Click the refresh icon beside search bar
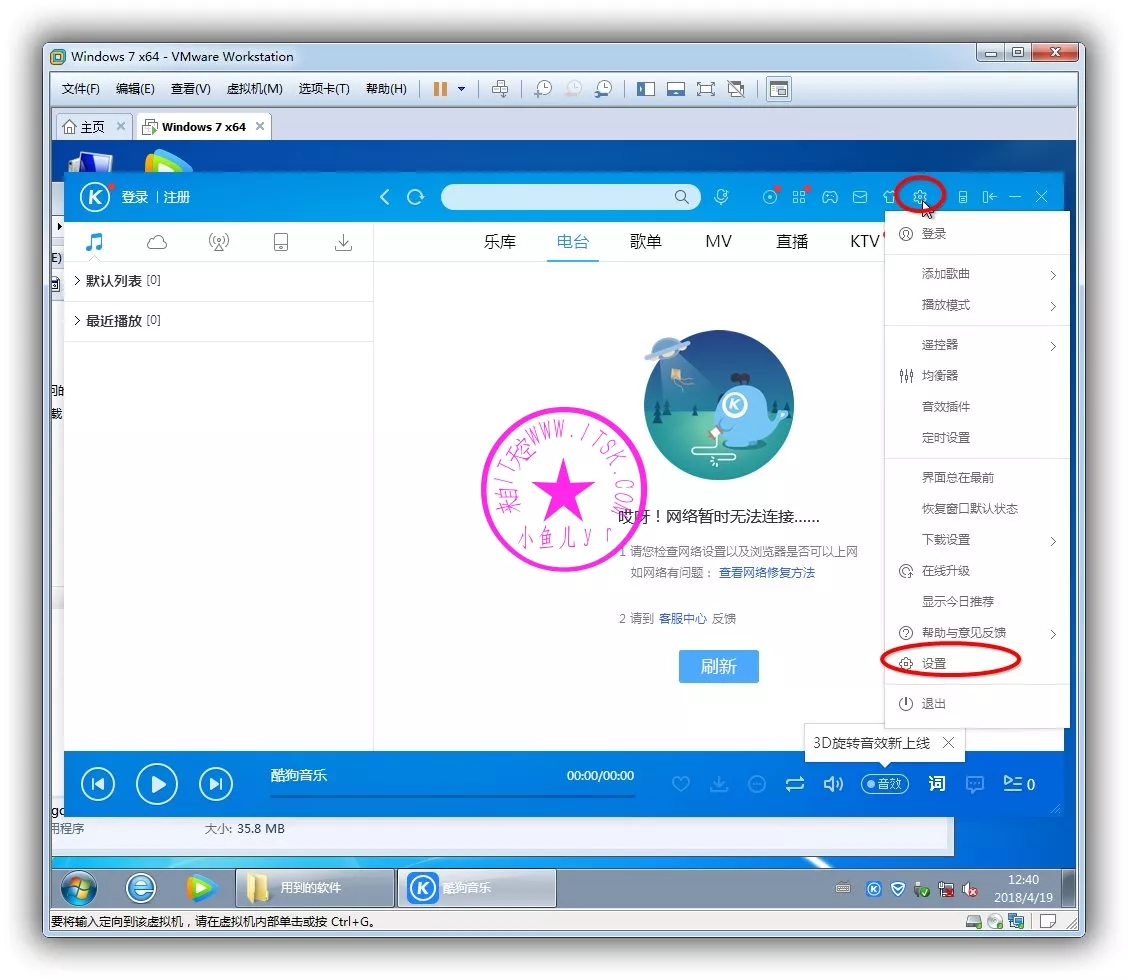The height and width of the screenshot is (980, 1128). tap(416, 197)
